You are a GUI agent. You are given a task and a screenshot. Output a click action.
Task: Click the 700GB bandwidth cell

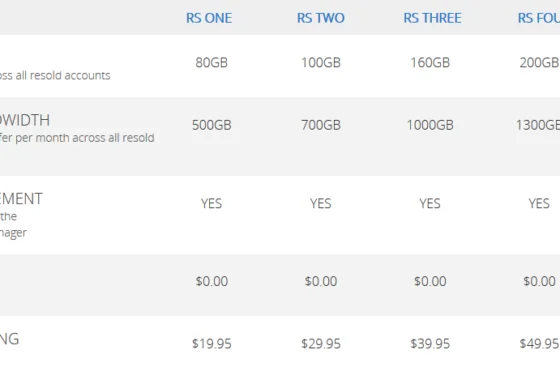pyautogui.click(x=321, y=125)
